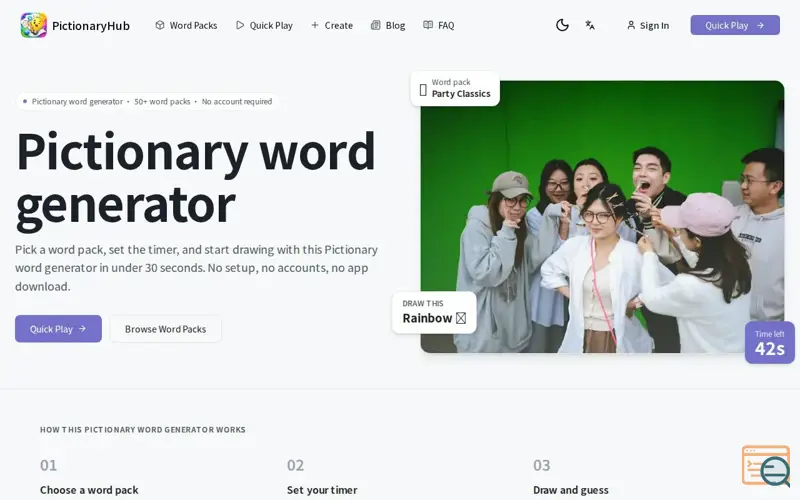The width and height of the screenshot is (800, 500).
Task: Click the Draw This Rainbow card
Action: pyautogui.click(x=434, y=312)
